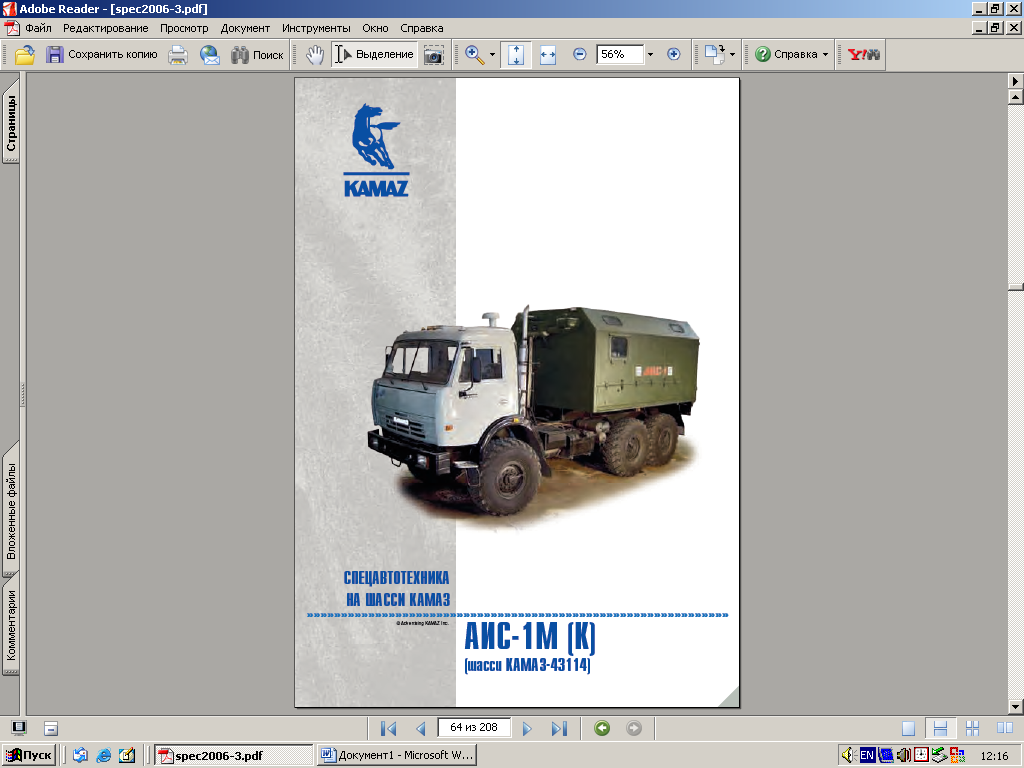Go to the first page
Viewport: 1024px width, 768px height.
(389, 728)
